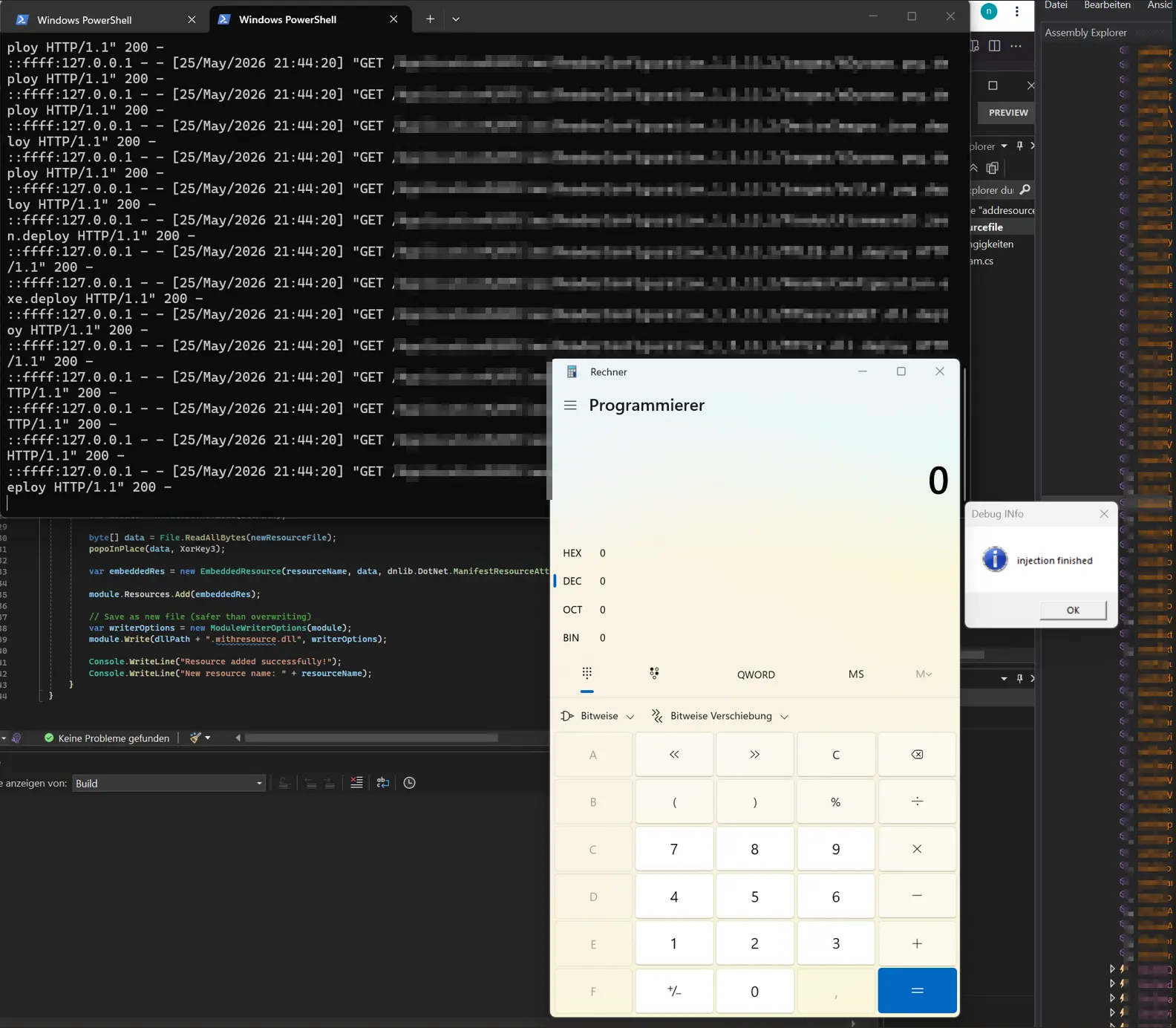Toggle word wrap in the output panel
Viewport: 1176px width, 1028px height.
[x=383, y=783]
